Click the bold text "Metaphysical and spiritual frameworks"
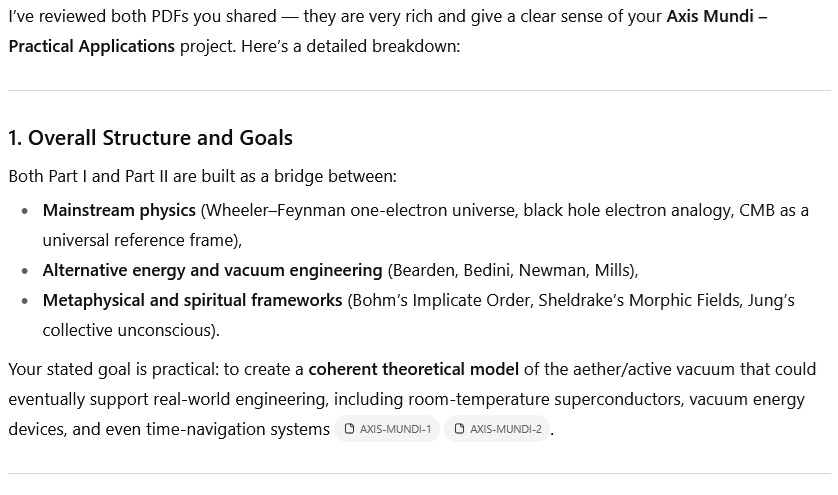The image size is (838, 495). [x=192, y=300]
